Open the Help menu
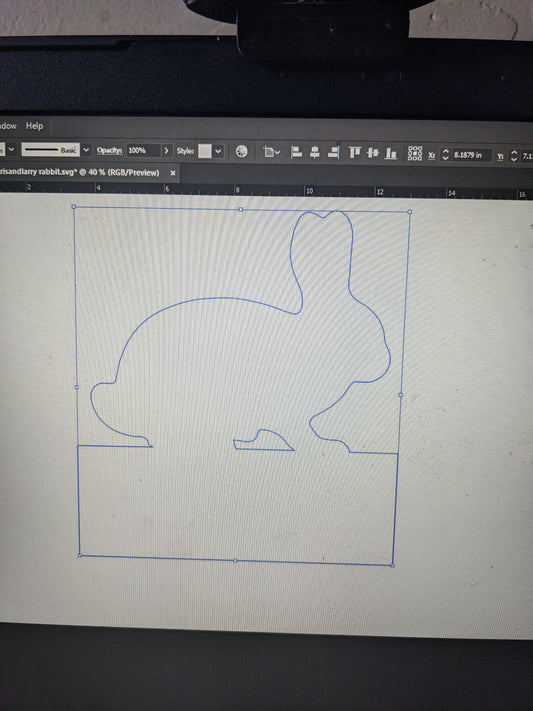533x711 pixels. click(34, 126)
